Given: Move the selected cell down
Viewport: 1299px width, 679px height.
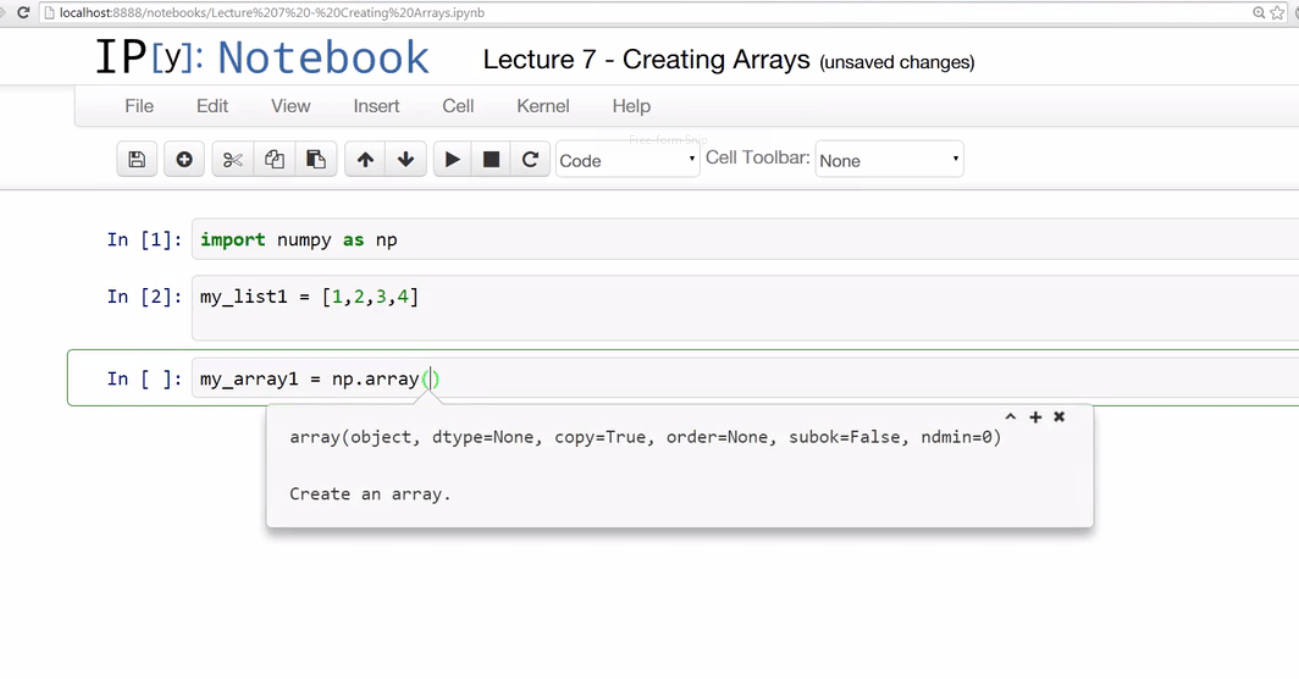Looking at the screenshot, I should [406, 159].
